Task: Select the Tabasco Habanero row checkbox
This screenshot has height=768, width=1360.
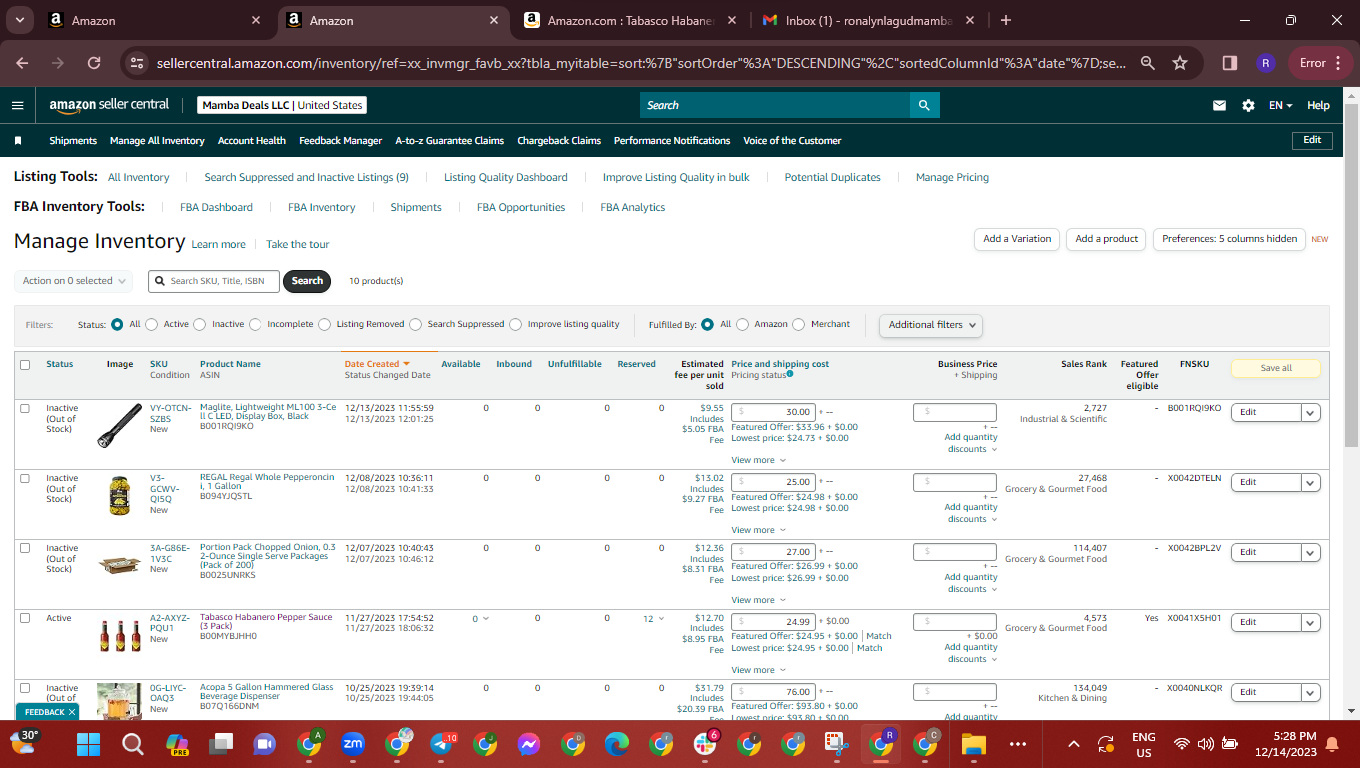Action: 25,618
